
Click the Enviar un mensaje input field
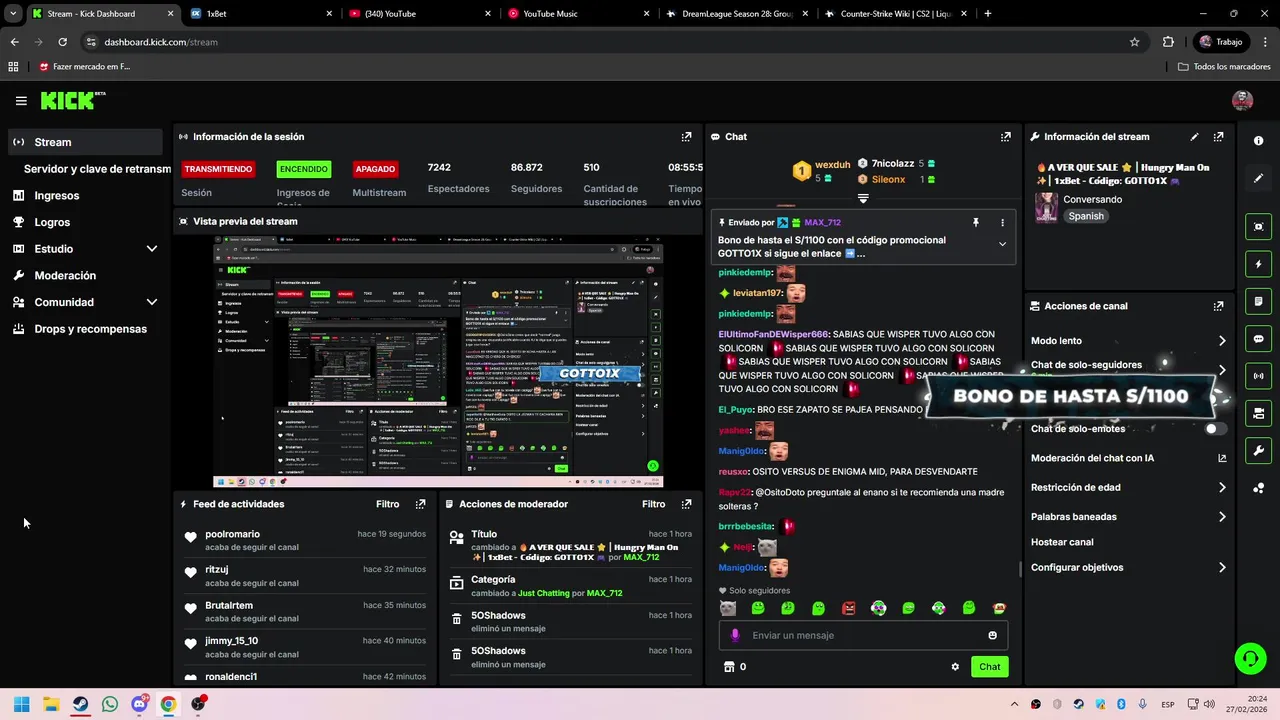[863, 635]
